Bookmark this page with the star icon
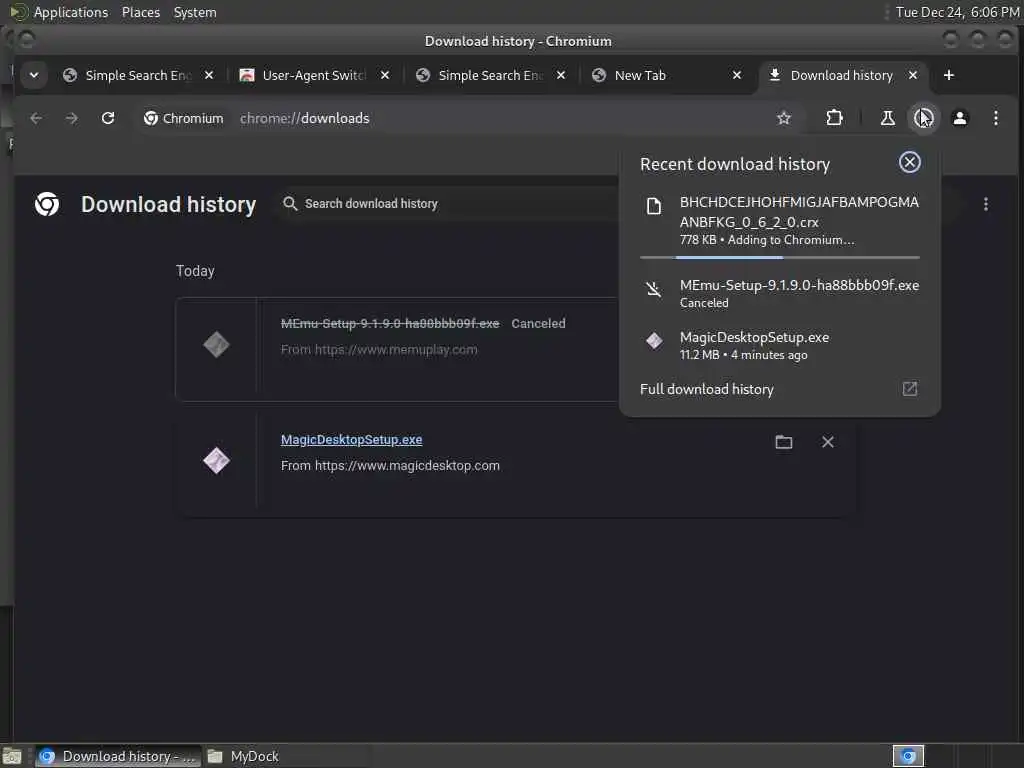The image size is (1024, 768). coord(784,118)
